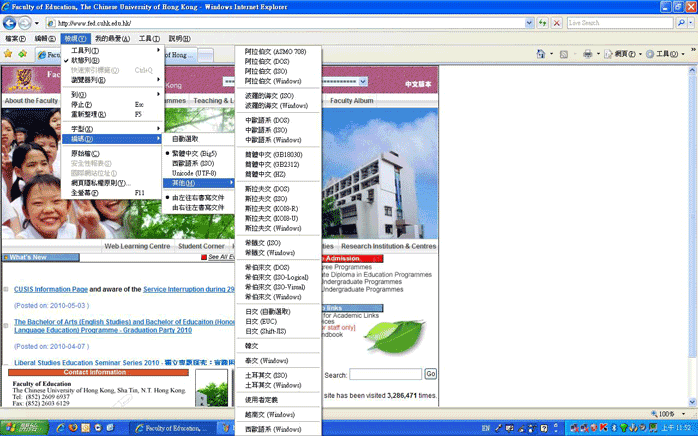
Task: Click the red X Stop button
Action: pos(556,23)
